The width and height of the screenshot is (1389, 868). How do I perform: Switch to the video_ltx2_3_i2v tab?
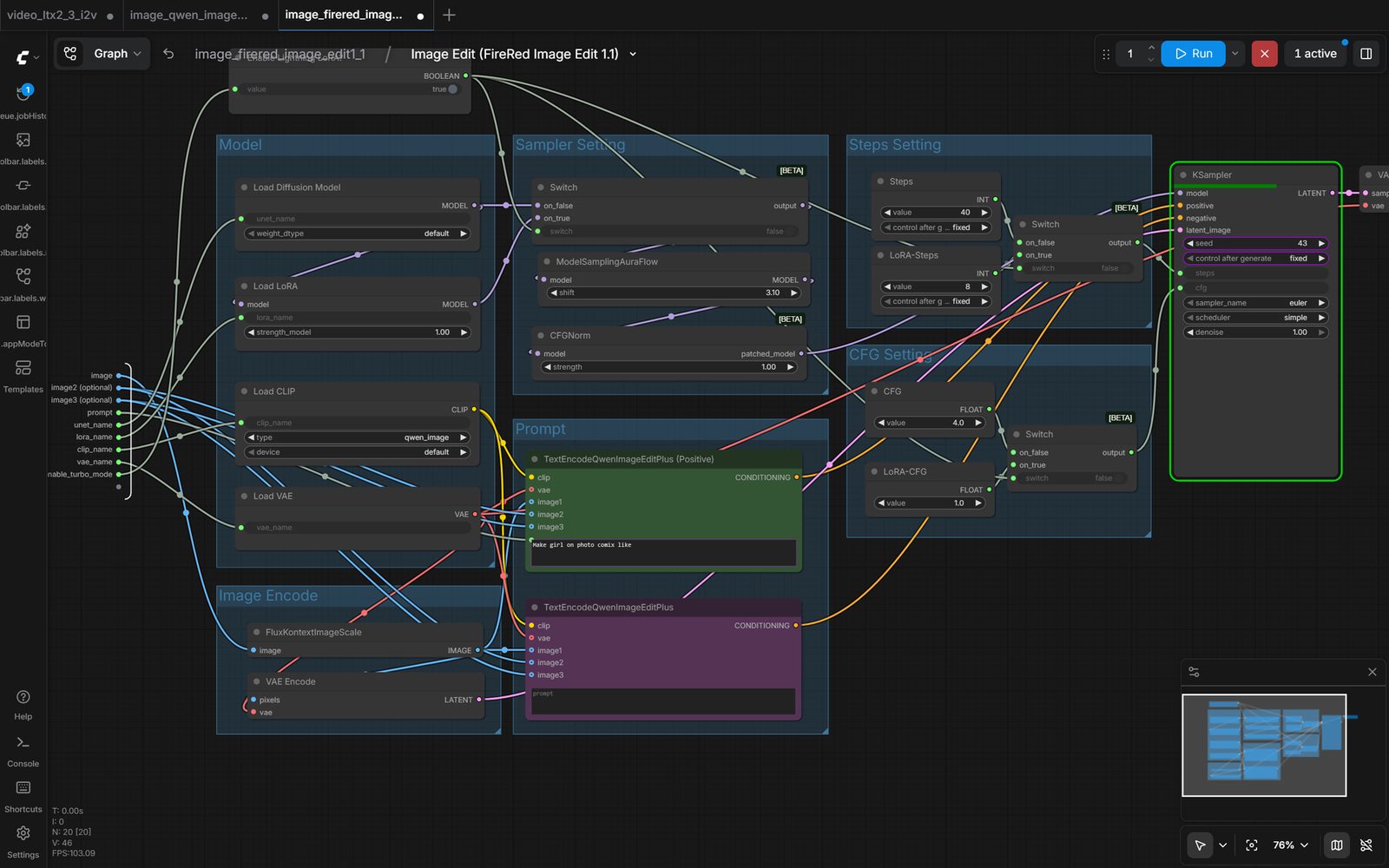pyautogui.click(x=52, y=15)
